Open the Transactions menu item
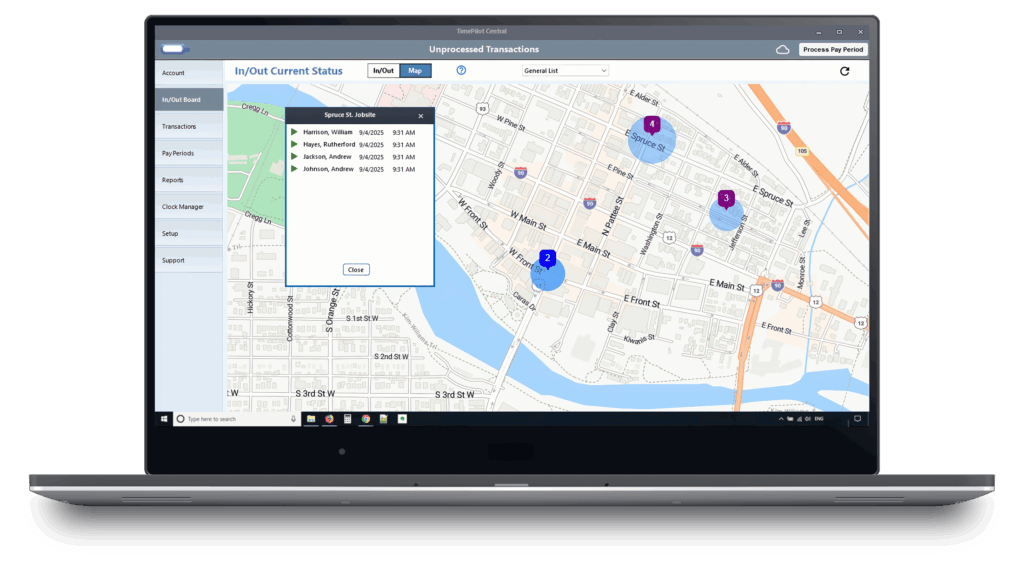1024x568 pixels. 179,127
